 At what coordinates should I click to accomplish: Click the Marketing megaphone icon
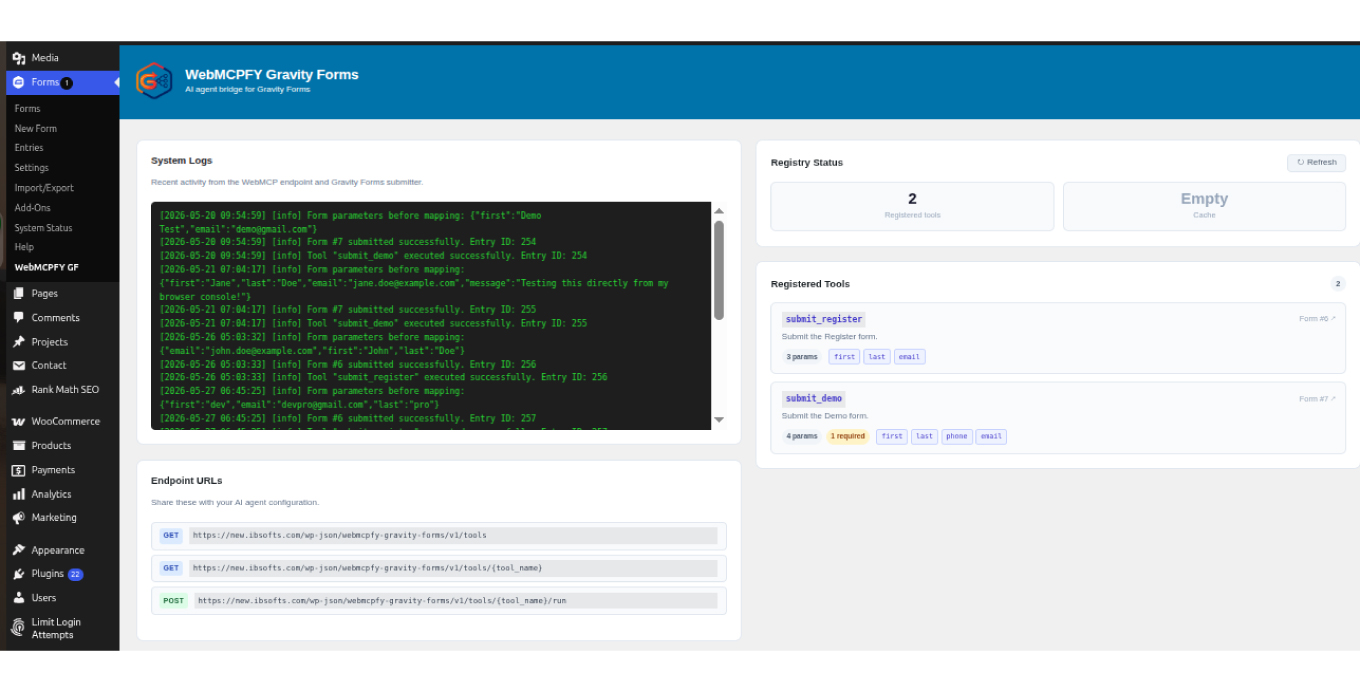[18, 518]
